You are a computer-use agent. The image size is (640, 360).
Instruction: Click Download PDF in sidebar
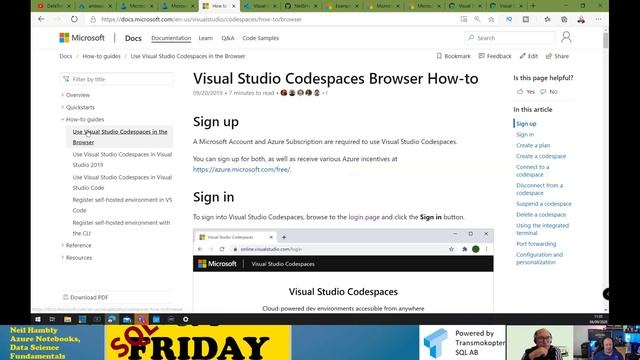85,297
